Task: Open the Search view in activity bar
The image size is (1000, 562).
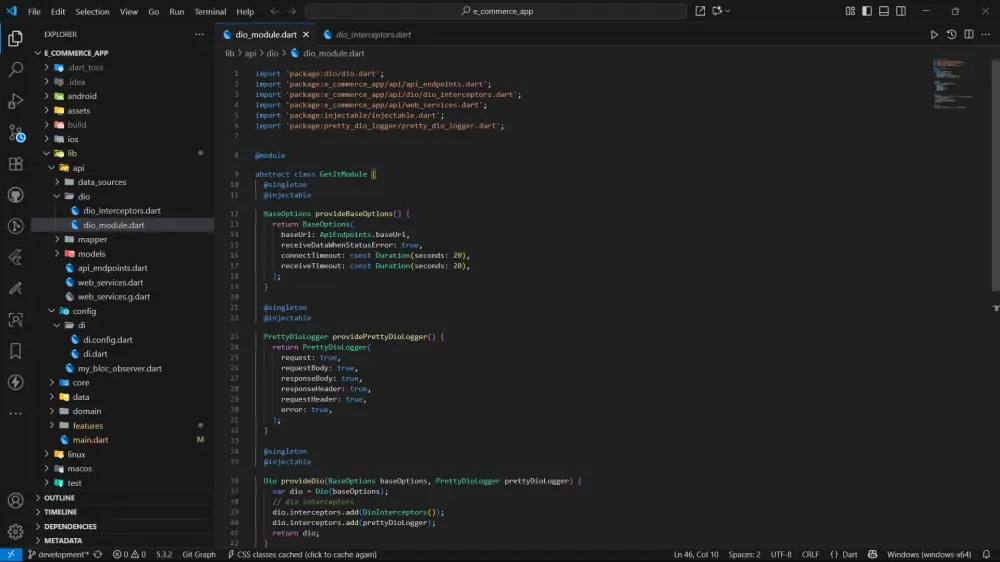Action: (x=15, y=70)
